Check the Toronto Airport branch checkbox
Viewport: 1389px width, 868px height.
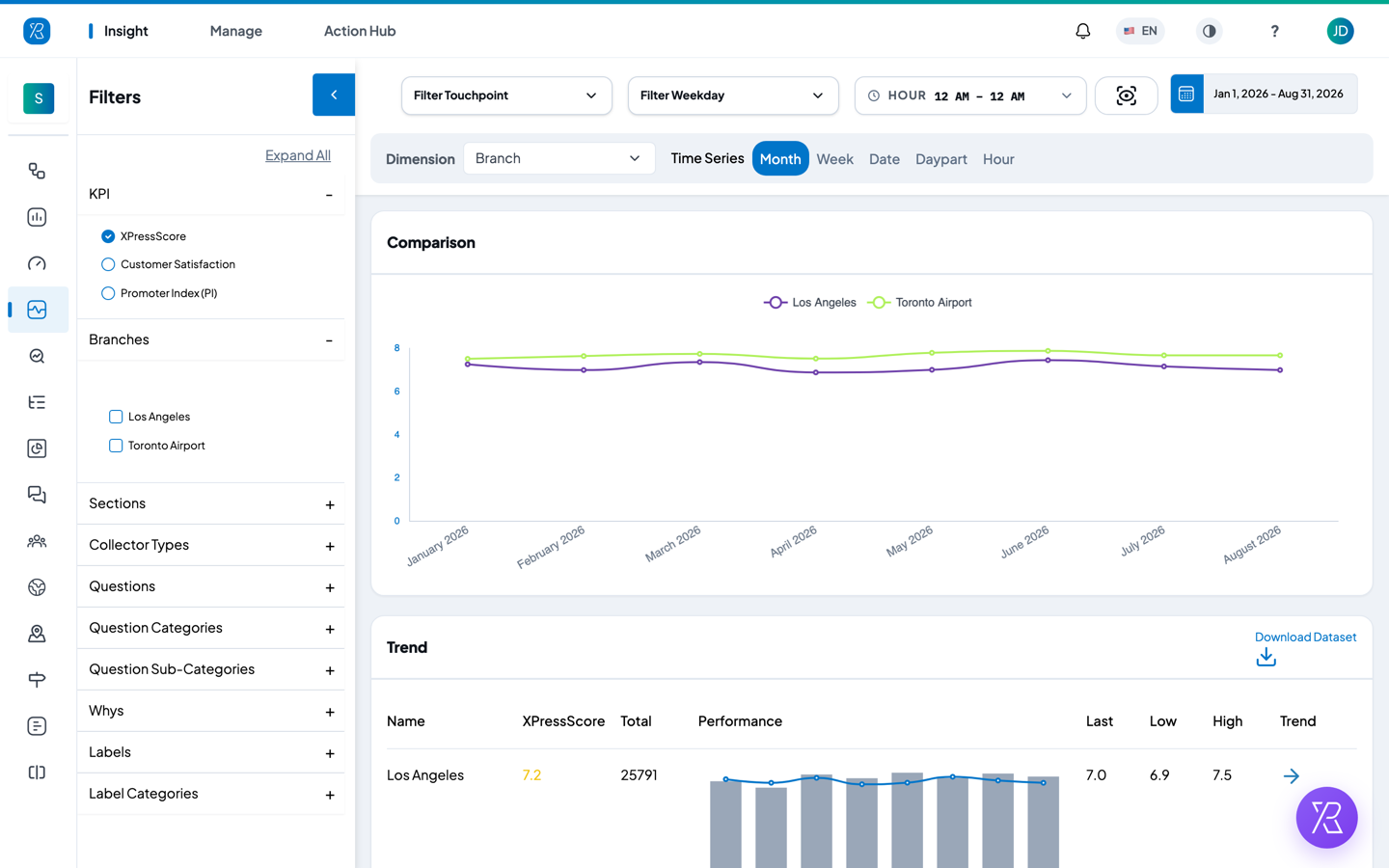click(x=116, y=446)
